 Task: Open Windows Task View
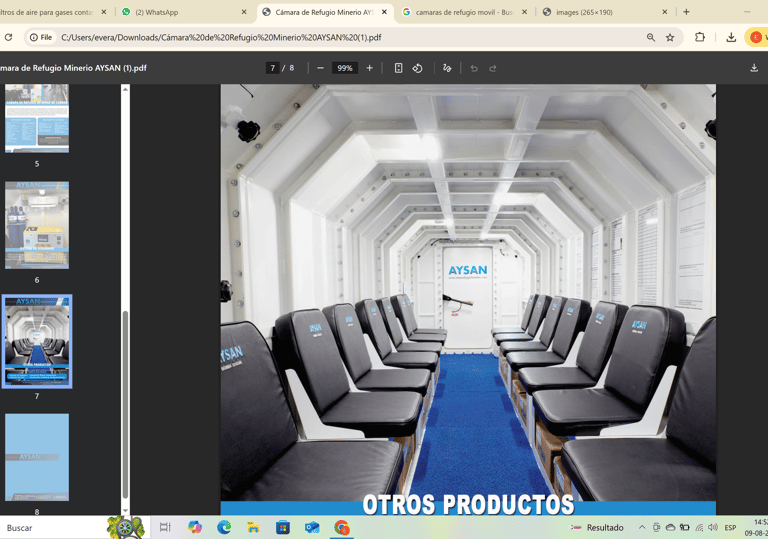pos(165,527)
